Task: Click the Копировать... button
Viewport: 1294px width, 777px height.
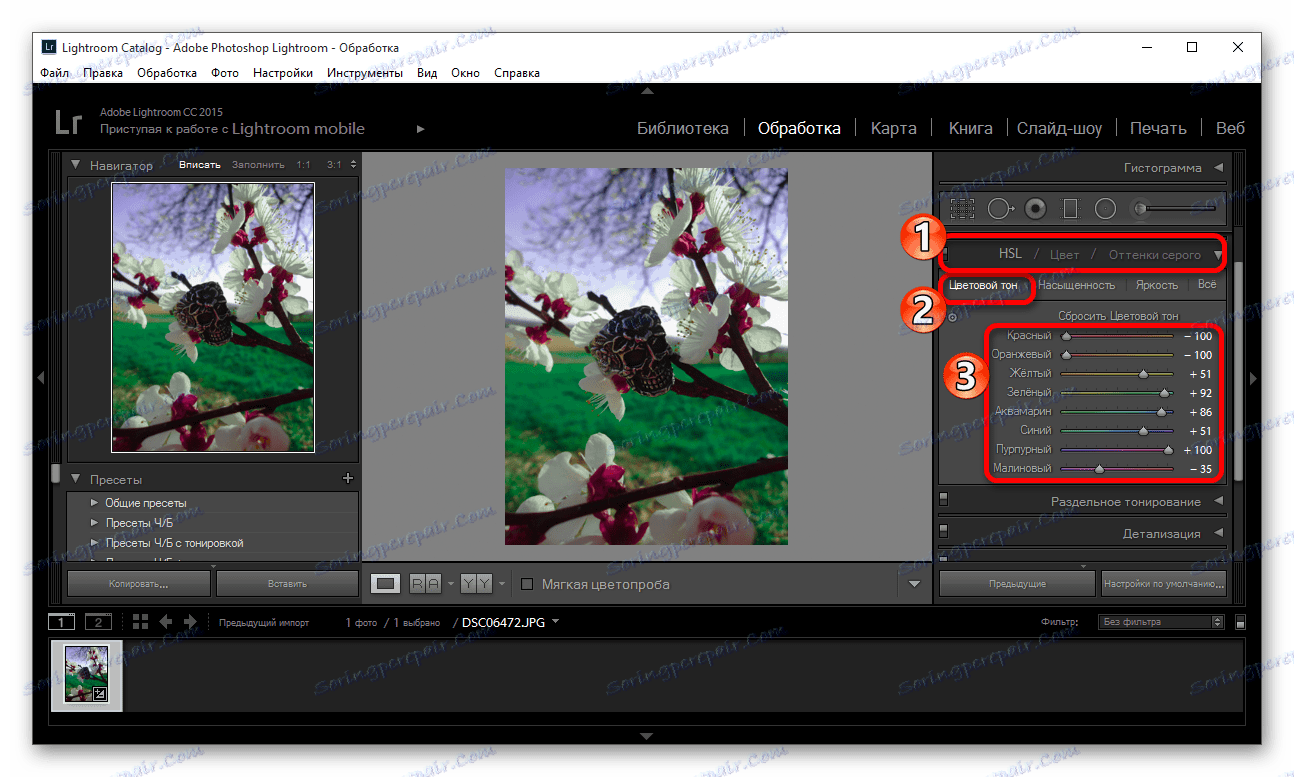Action: point(138,583)
